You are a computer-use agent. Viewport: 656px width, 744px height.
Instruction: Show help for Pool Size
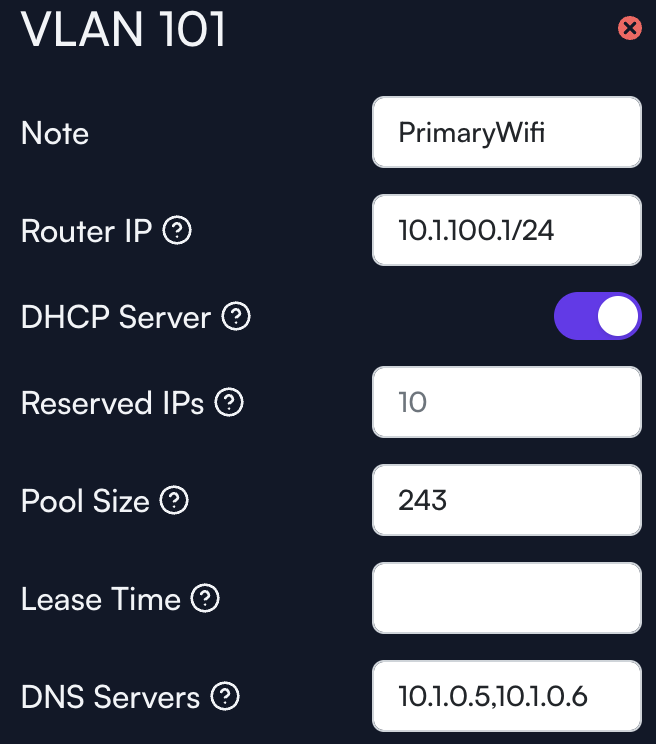click(174, 500)
